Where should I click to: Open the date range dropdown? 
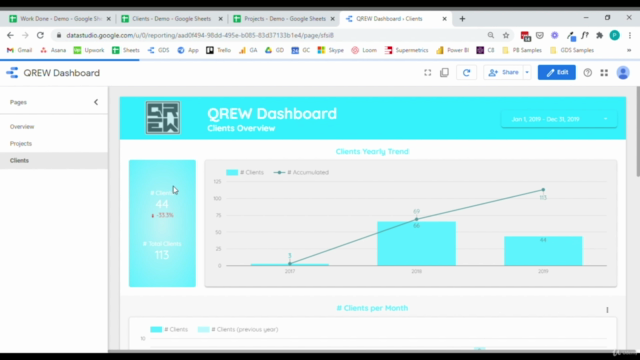pos(559,119)
